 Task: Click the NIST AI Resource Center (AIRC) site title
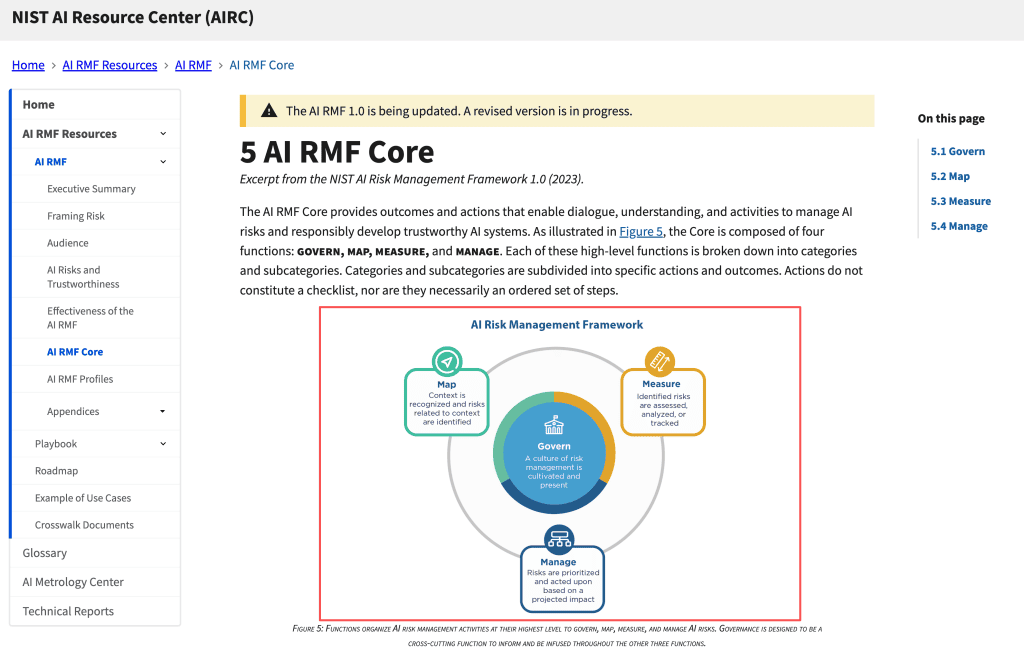(x=133, y=18)
